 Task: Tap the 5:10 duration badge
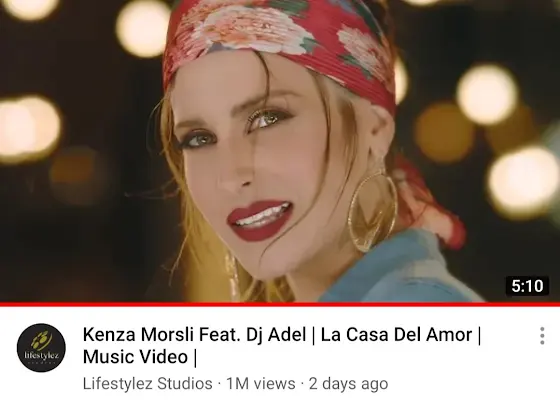click(x=527, y=286)
